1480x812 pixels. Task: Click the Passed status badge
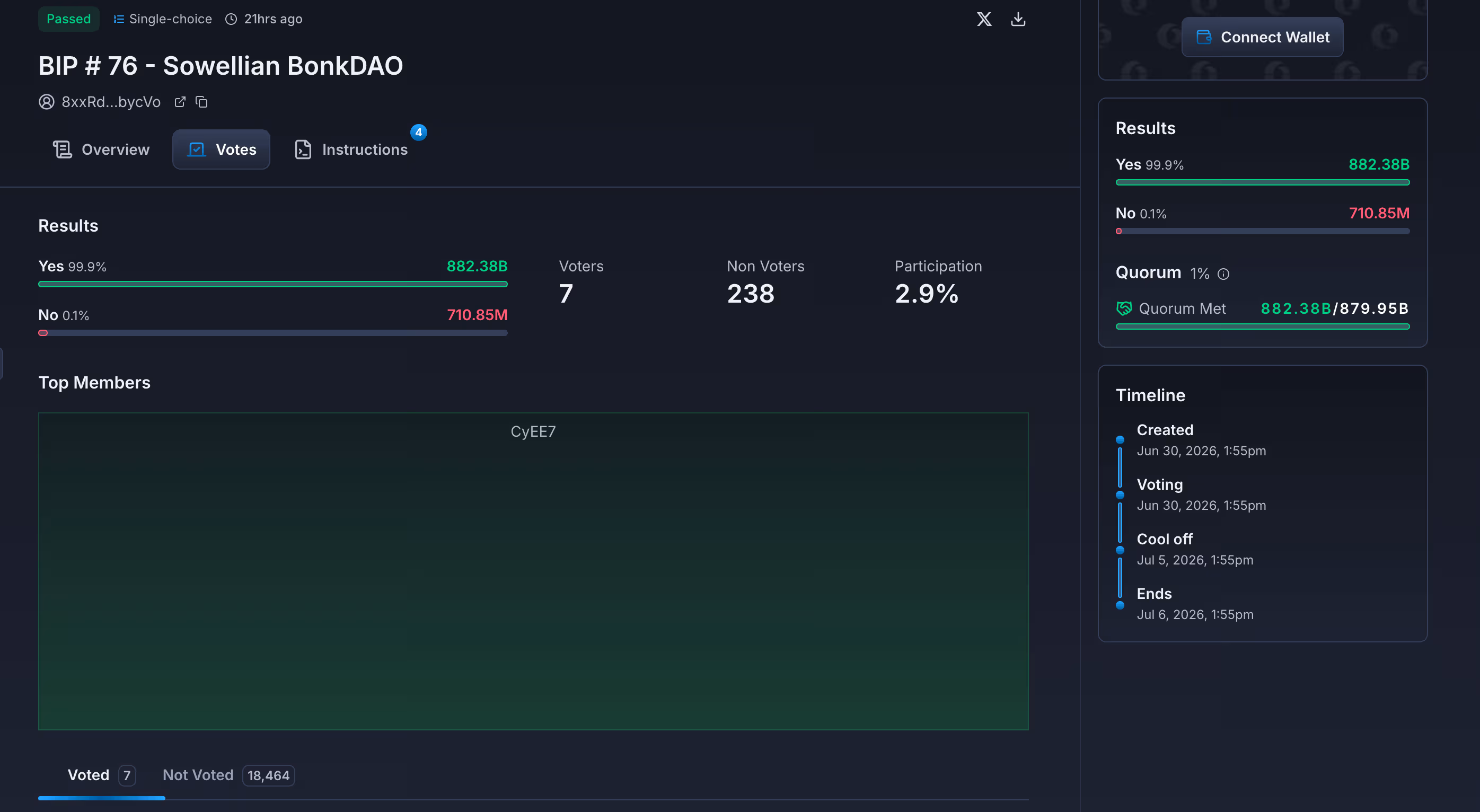68,19
